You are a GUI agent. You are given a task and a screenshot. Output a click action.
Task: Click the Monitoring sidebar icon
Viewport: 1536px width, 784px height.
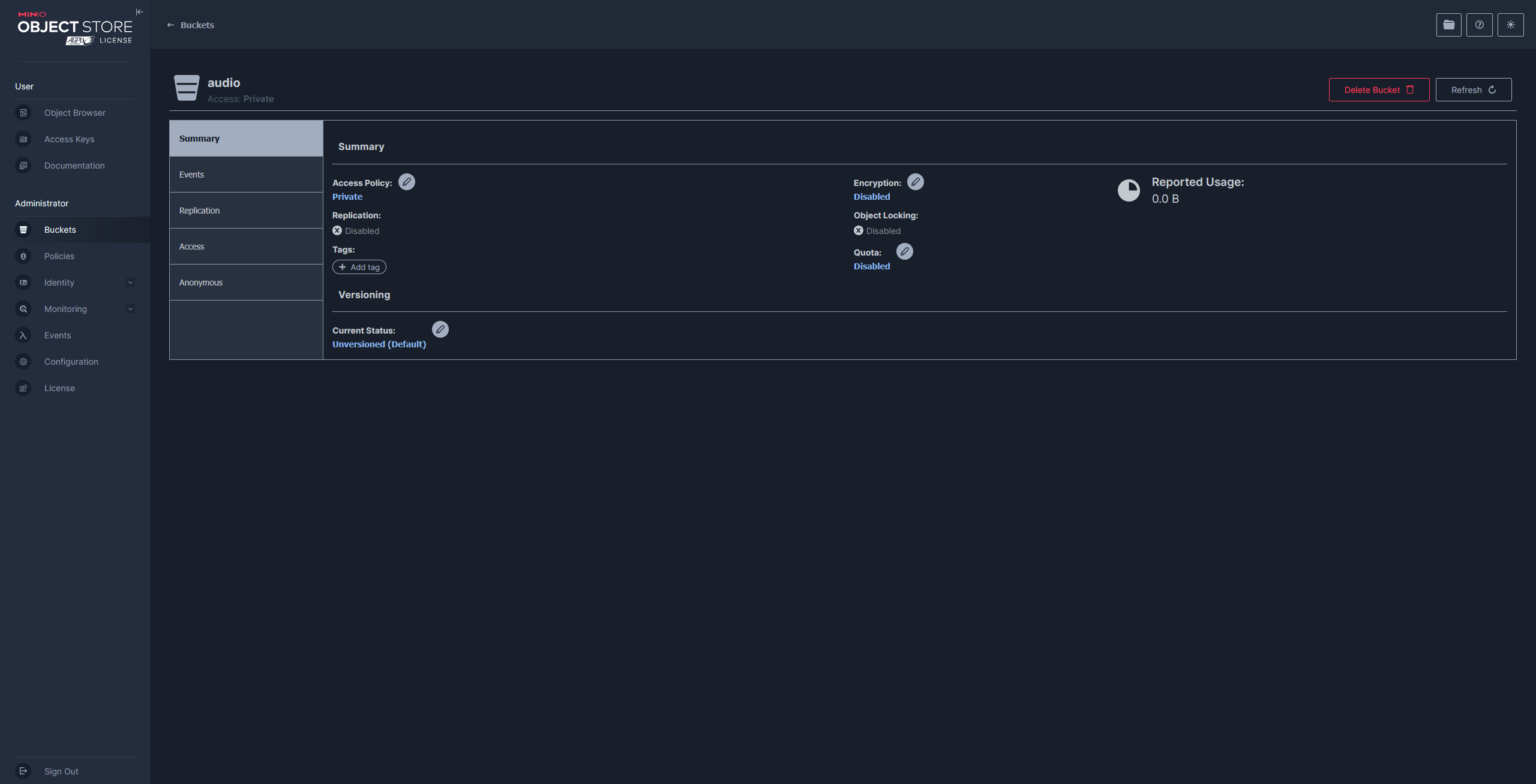pyautogui.click(x=23, y=309)
